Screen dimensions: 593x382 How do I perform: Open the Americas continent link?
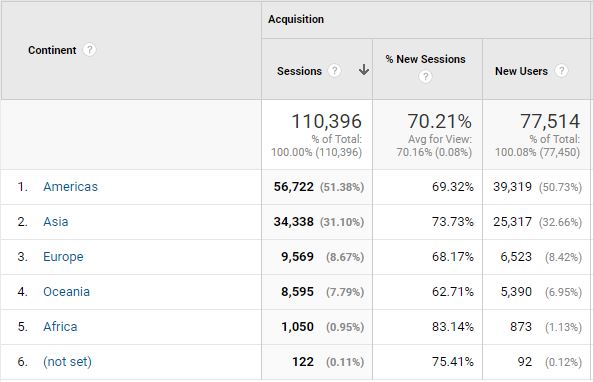coord(70,187)
